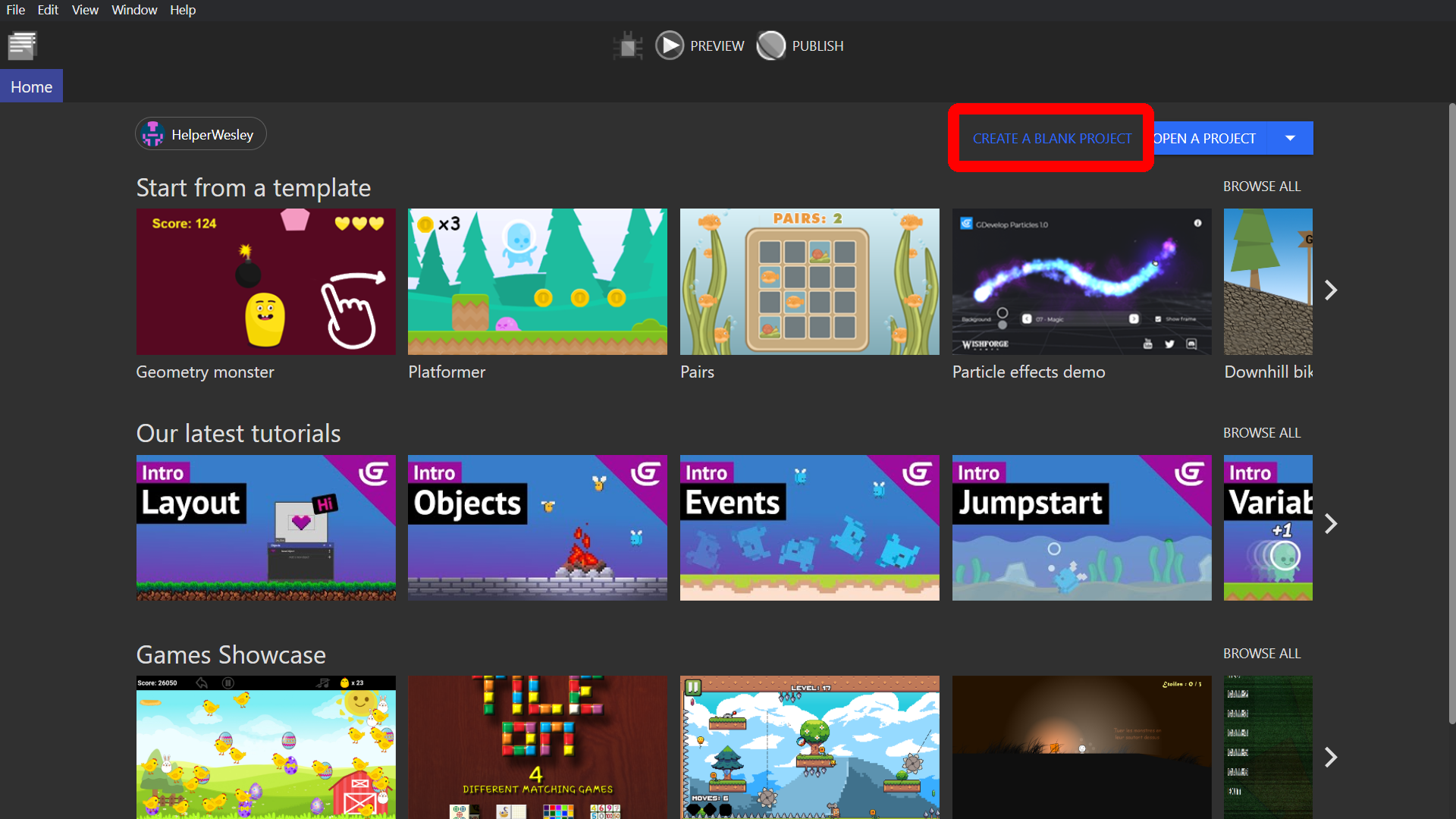Click the Publish globe icon
Viewport: 1456px width, 819px height.
(771, 46)
